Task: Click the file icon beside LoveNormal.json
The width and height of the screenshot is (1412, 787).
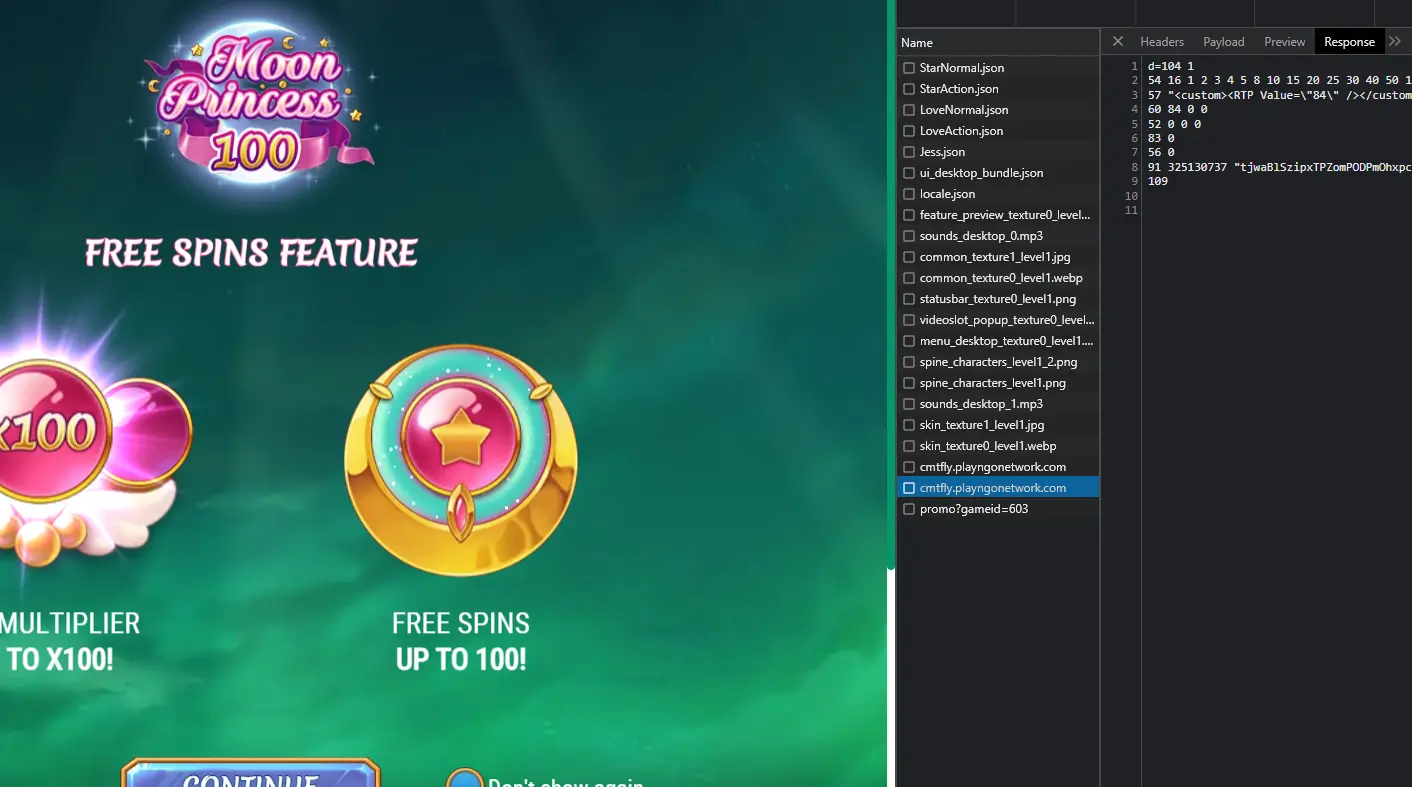Action: (909, 110)
